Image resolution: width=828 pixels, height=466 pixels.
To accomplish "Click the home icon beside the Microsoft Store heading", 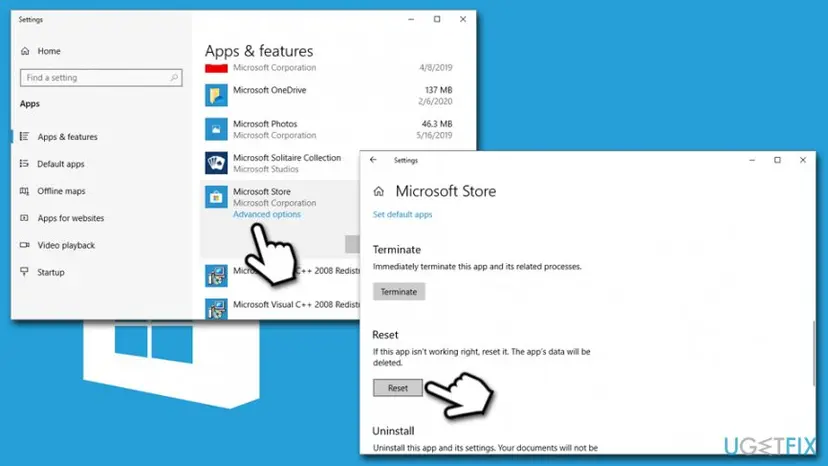I will (x=379, y=191).
